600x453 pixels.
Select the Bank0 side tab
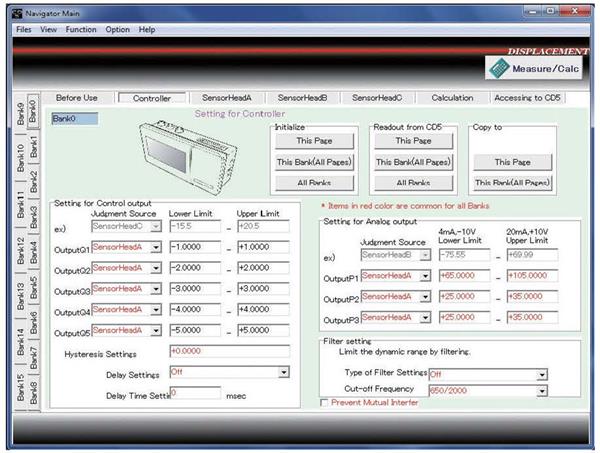click(x=33, y=111)
